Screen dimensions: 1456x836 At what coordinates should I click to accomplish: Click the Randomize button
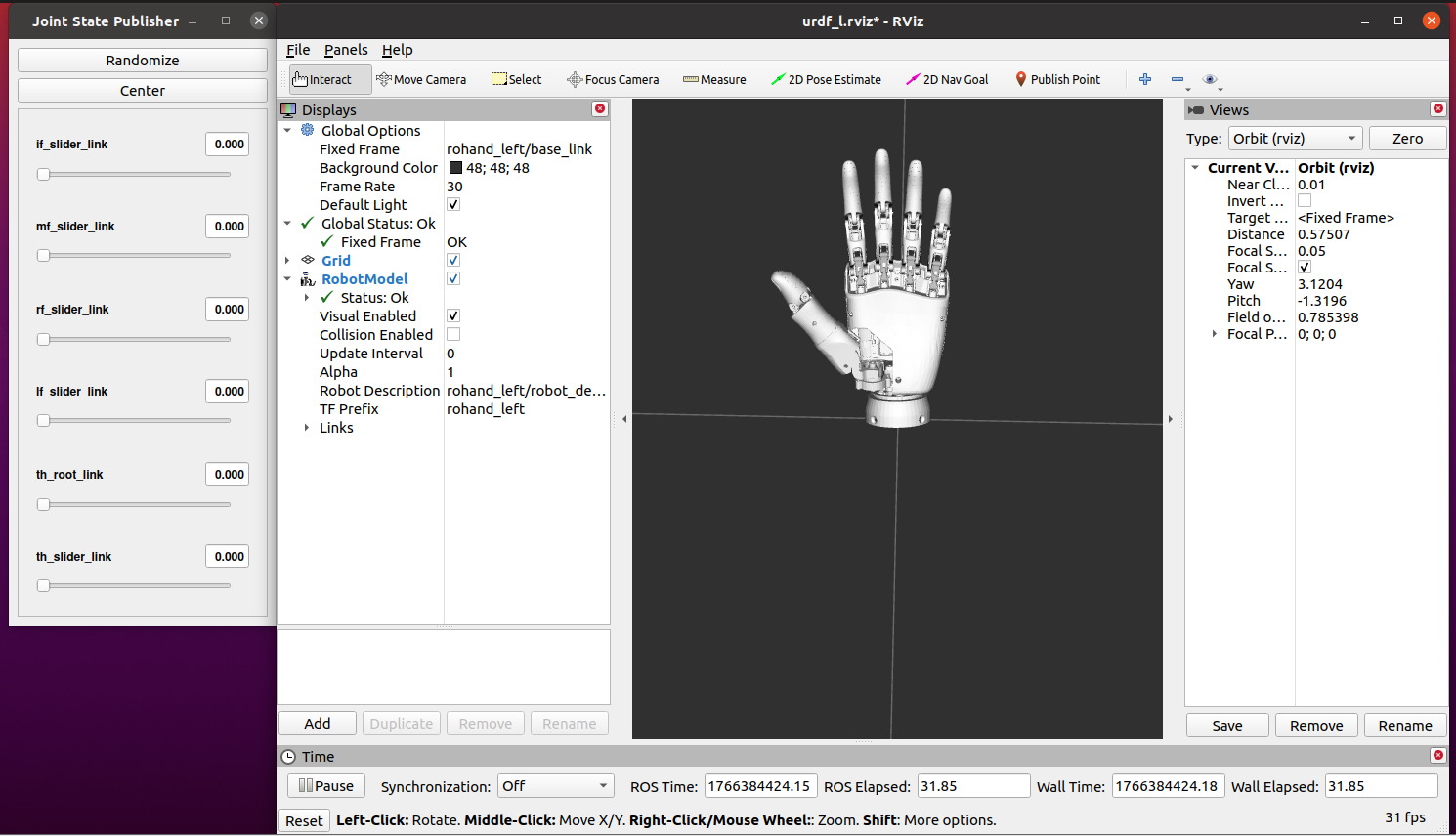tap(143, 61)
